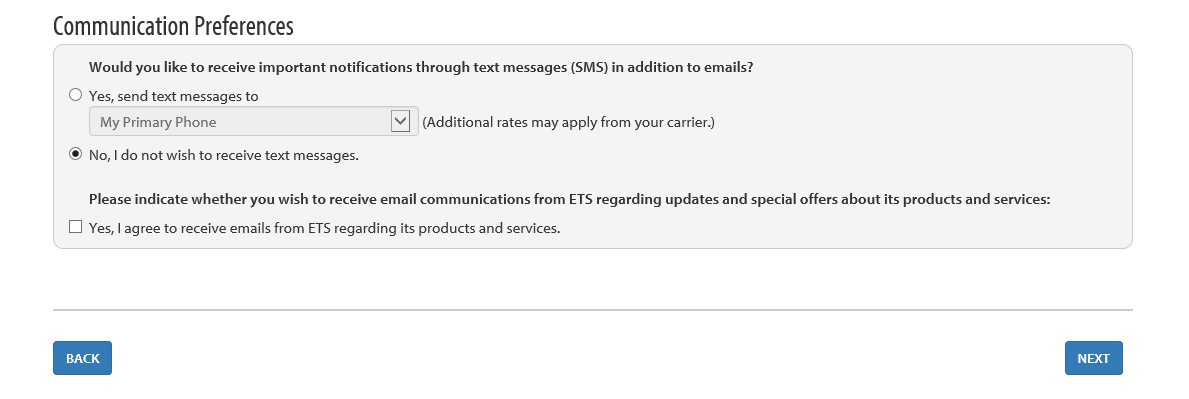Click the chevron arrow on phone dropdown
Image resolution: width=1189 pixels, height=399 pixels.
pos(400,121)
